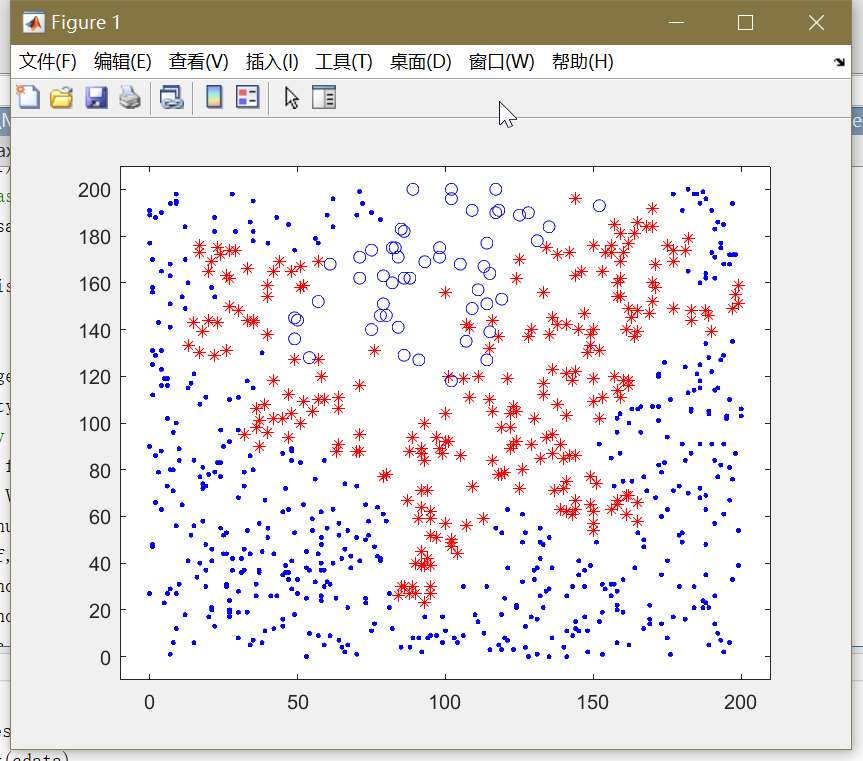This screenshot has width=863, height=761.
Task: Open the 工具(T) menu
Action: point(344,62)
